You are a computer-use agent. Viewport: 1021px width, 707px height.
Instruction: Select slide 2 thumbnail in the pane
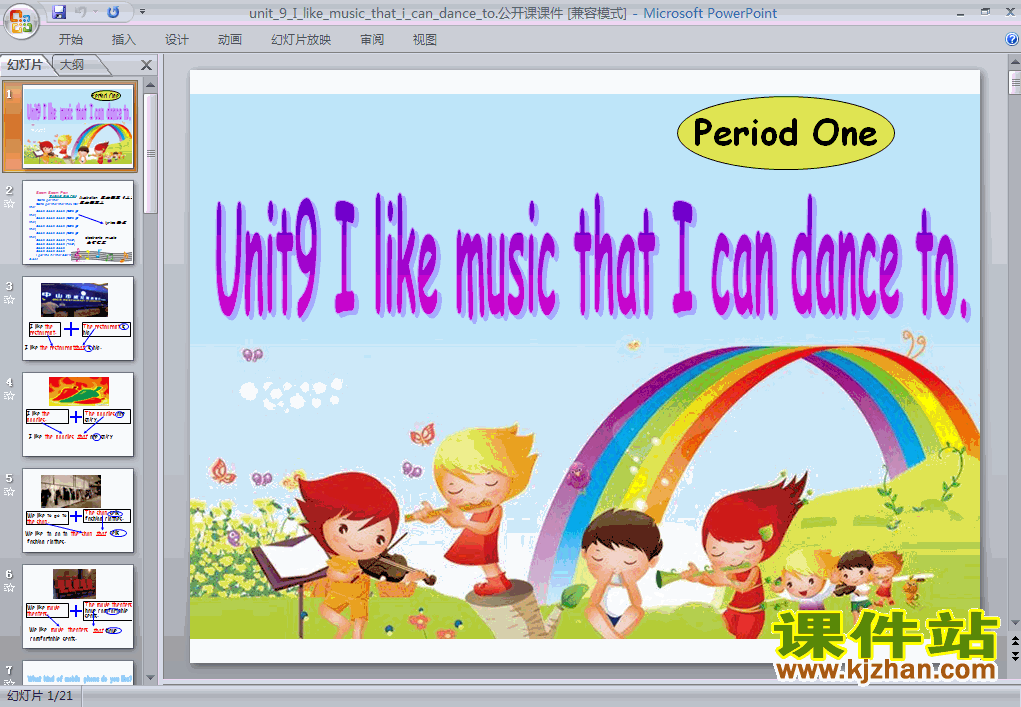point(78,223)
